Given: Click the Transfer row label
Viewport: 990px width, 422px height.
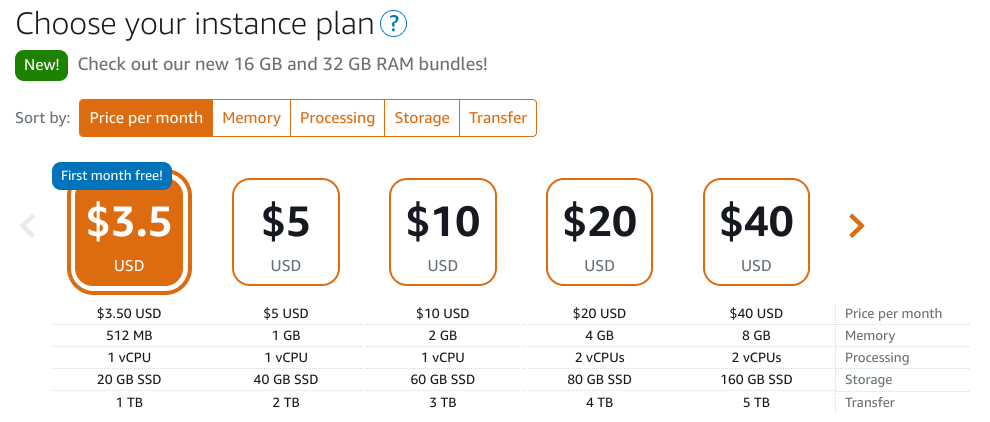Looking at the screenshot, I should [869, 402].
